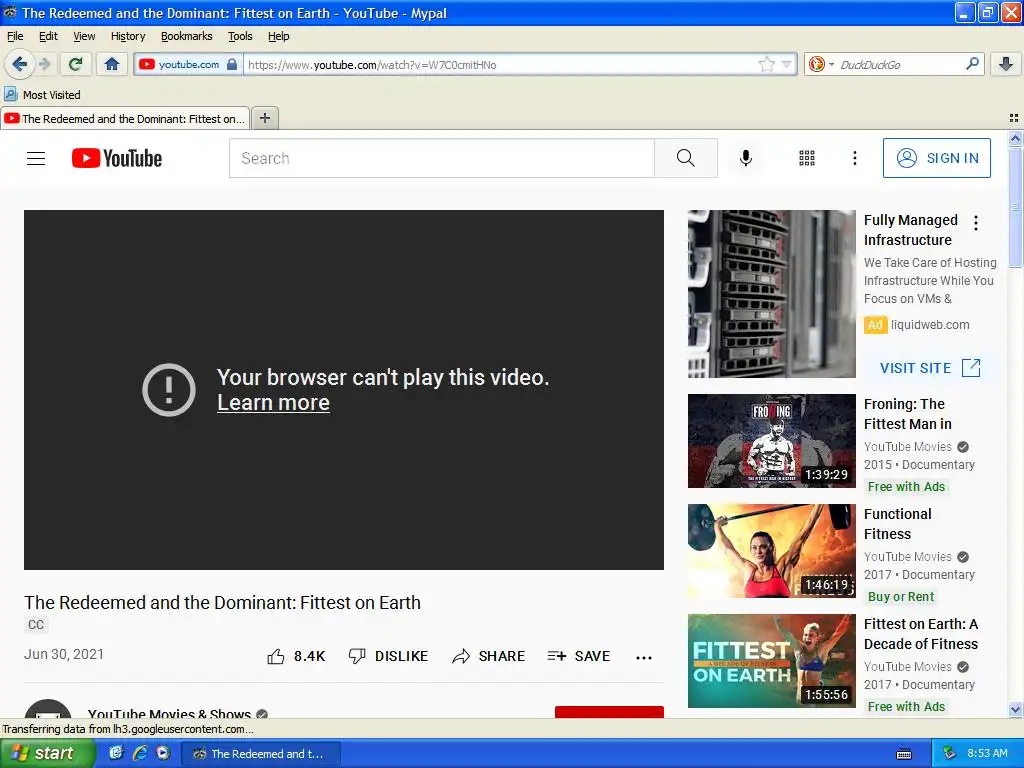Like the video with thumbs up icon
Viewport: 1024px width, 768px height.
coord(276,656)
